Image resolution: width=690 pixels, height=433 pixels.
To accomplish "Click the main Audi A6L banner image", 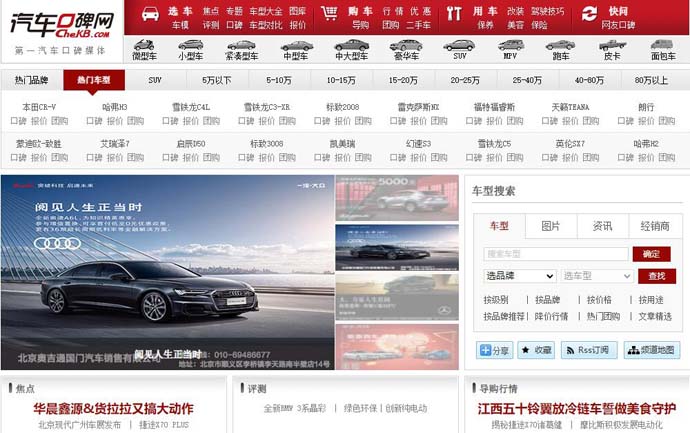I will [166, 272].
